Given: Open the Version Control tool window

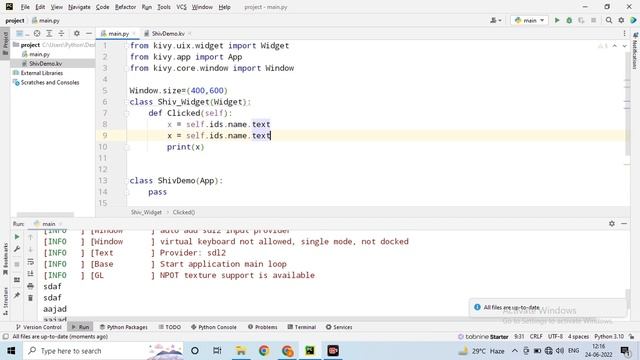Looking at the screenshot, I should (38, 327).
